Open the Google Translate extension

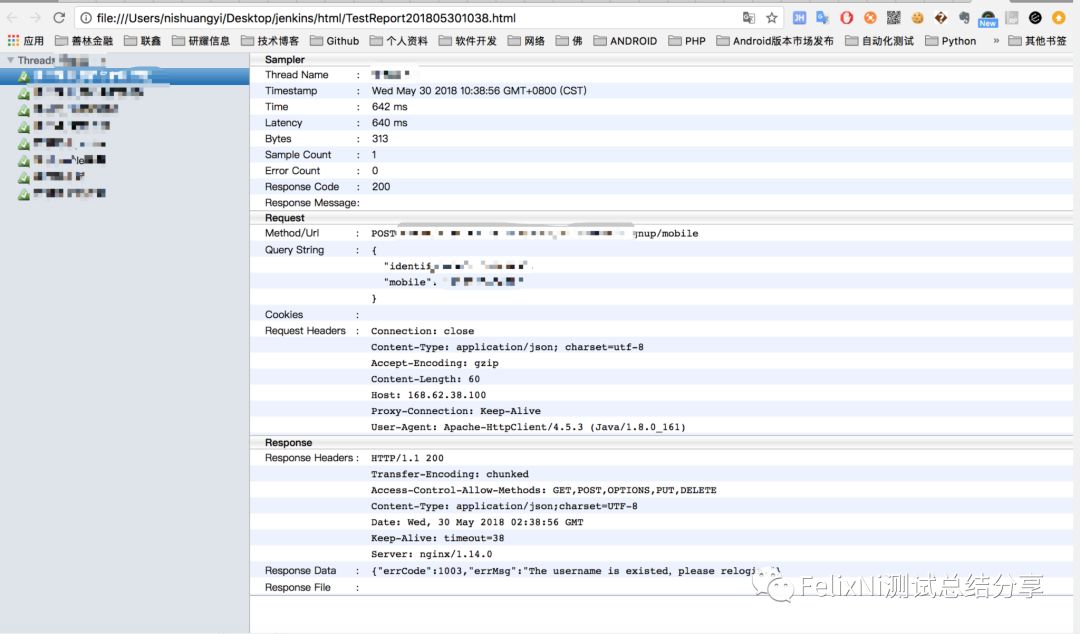tap(822, 18)
